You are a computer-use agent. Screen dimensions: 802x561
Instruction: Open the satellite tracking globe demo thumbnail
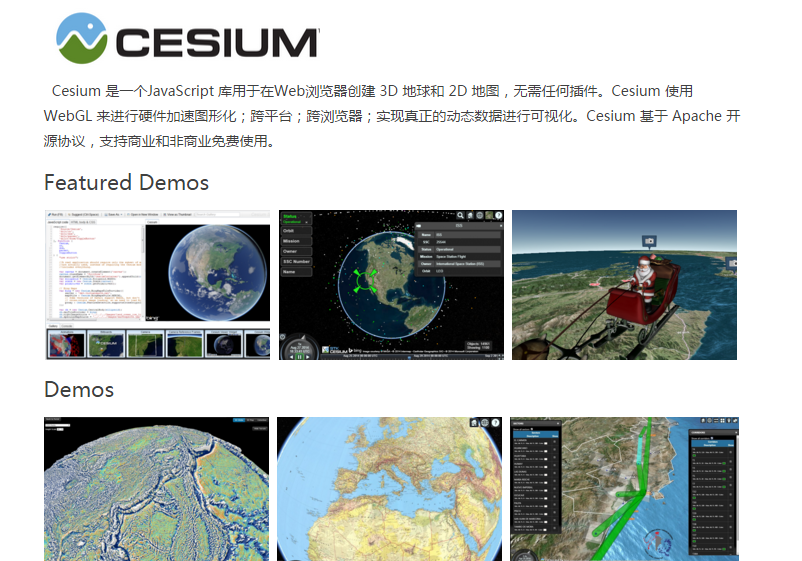(x=391, y=285)
